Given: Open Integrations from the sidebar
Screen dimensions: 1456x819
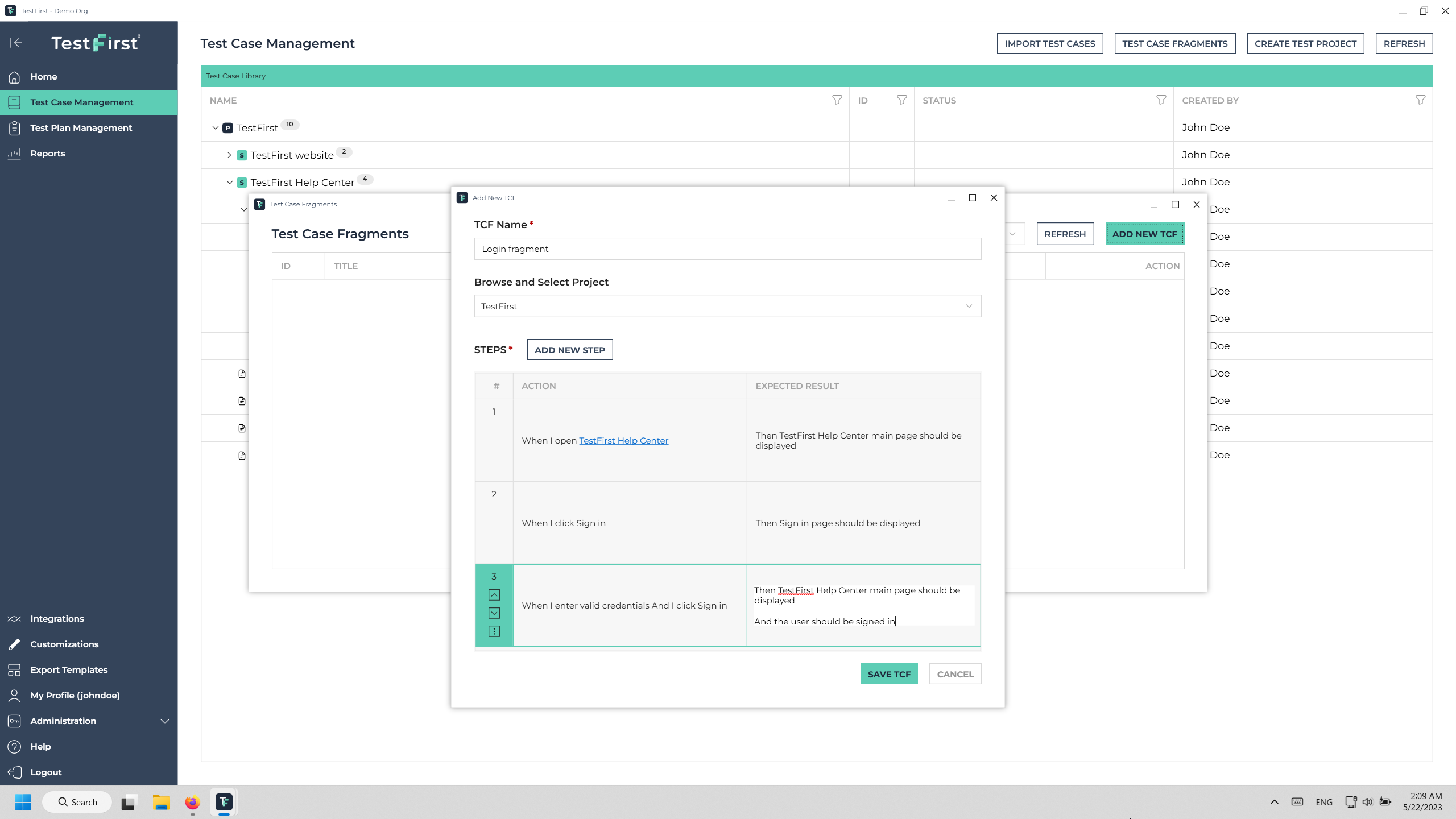Looking at the screenshot, I should point(57,618).
